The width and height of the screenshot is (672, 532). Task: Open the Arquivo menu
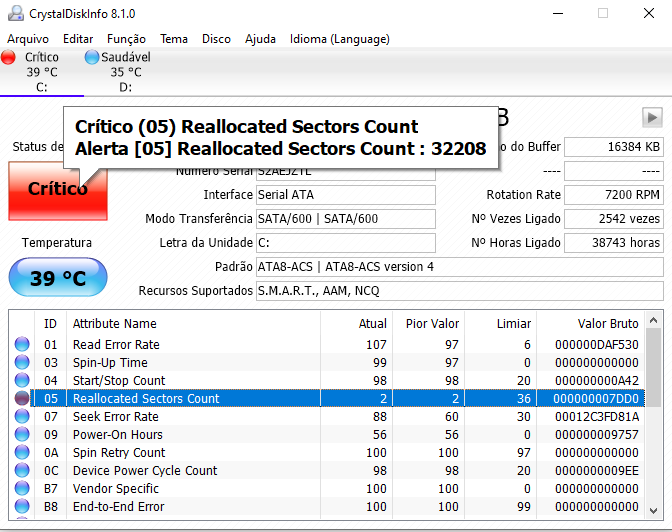pyautogui.click(x=28, y=39)
